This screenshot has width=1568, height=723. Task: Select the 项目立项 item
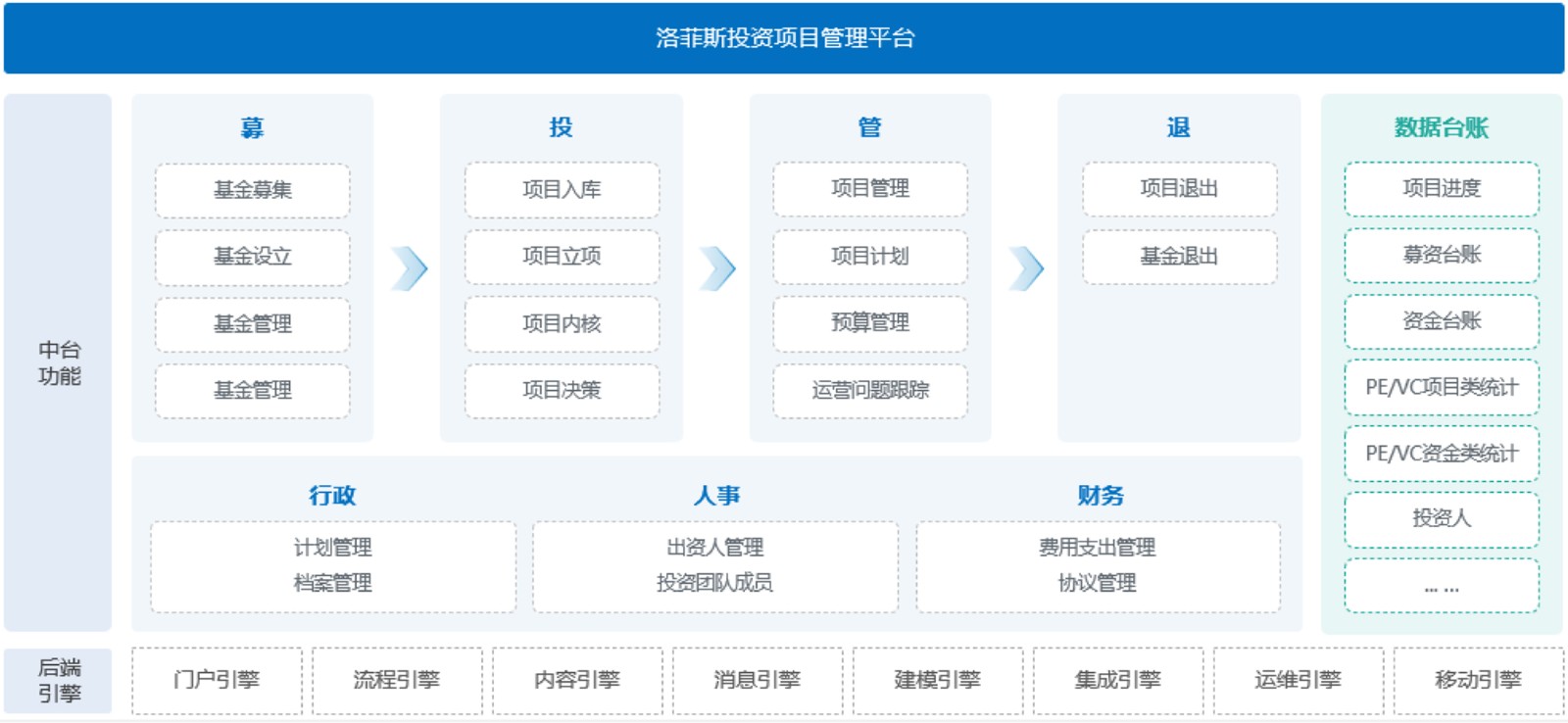pos(562,257)
